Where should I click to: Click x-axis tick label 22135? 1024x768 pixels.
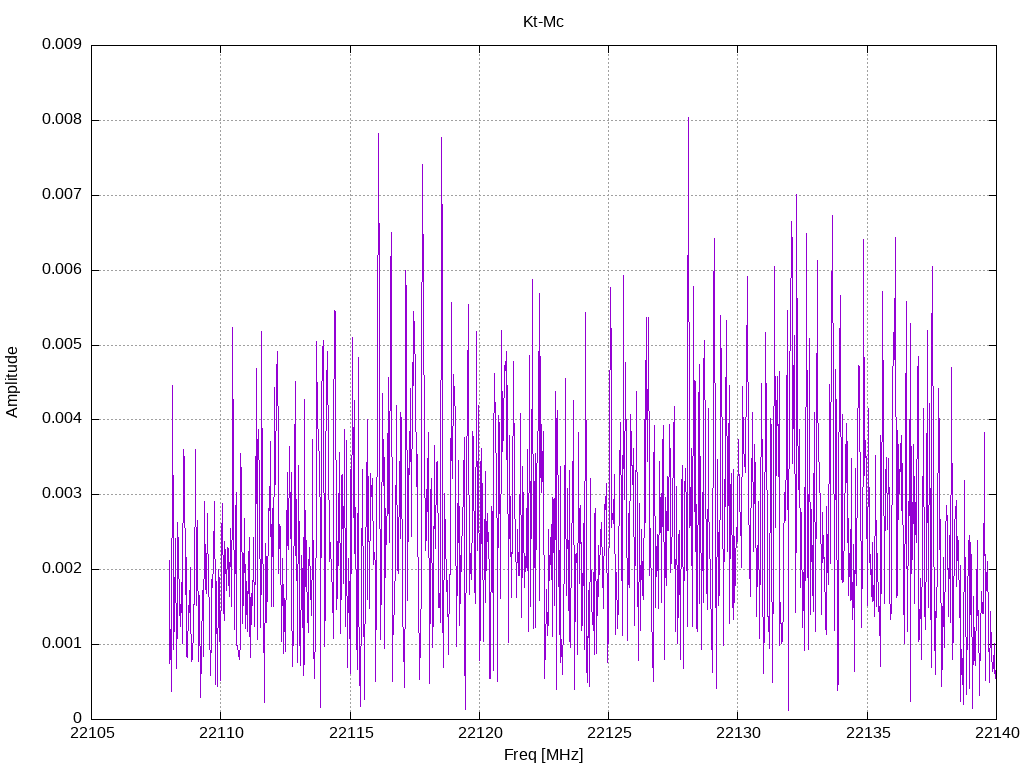[x=868, y=733]
